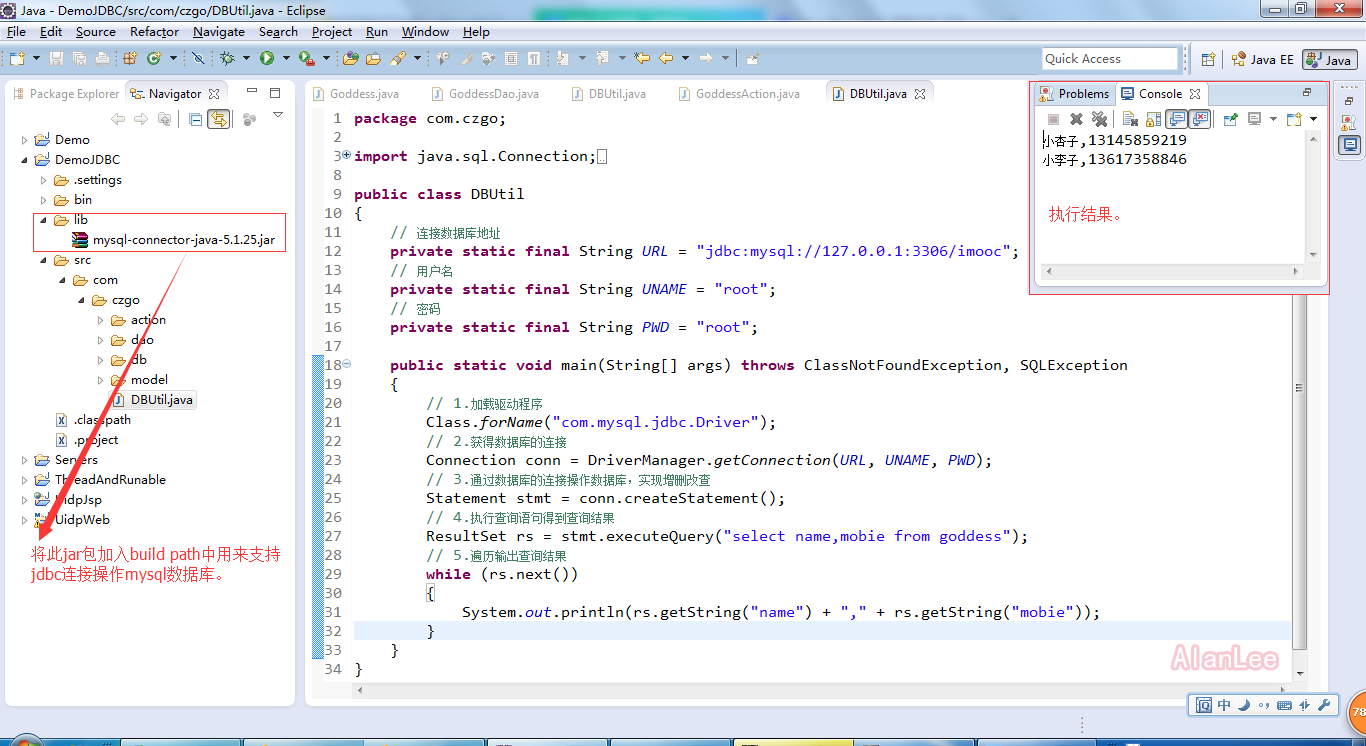Click the Console horizontal scrollbar

1174,272
